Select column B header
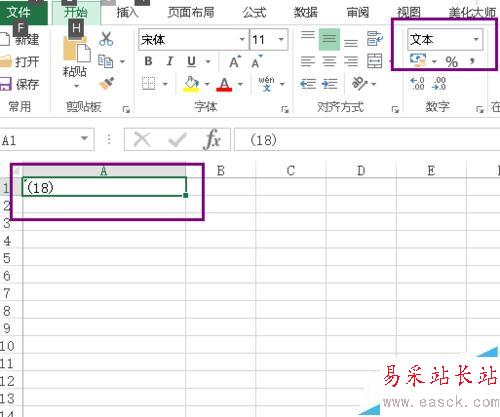Viewport: 500px width, 417px height. pyautogui.click(x=221, y=171)
